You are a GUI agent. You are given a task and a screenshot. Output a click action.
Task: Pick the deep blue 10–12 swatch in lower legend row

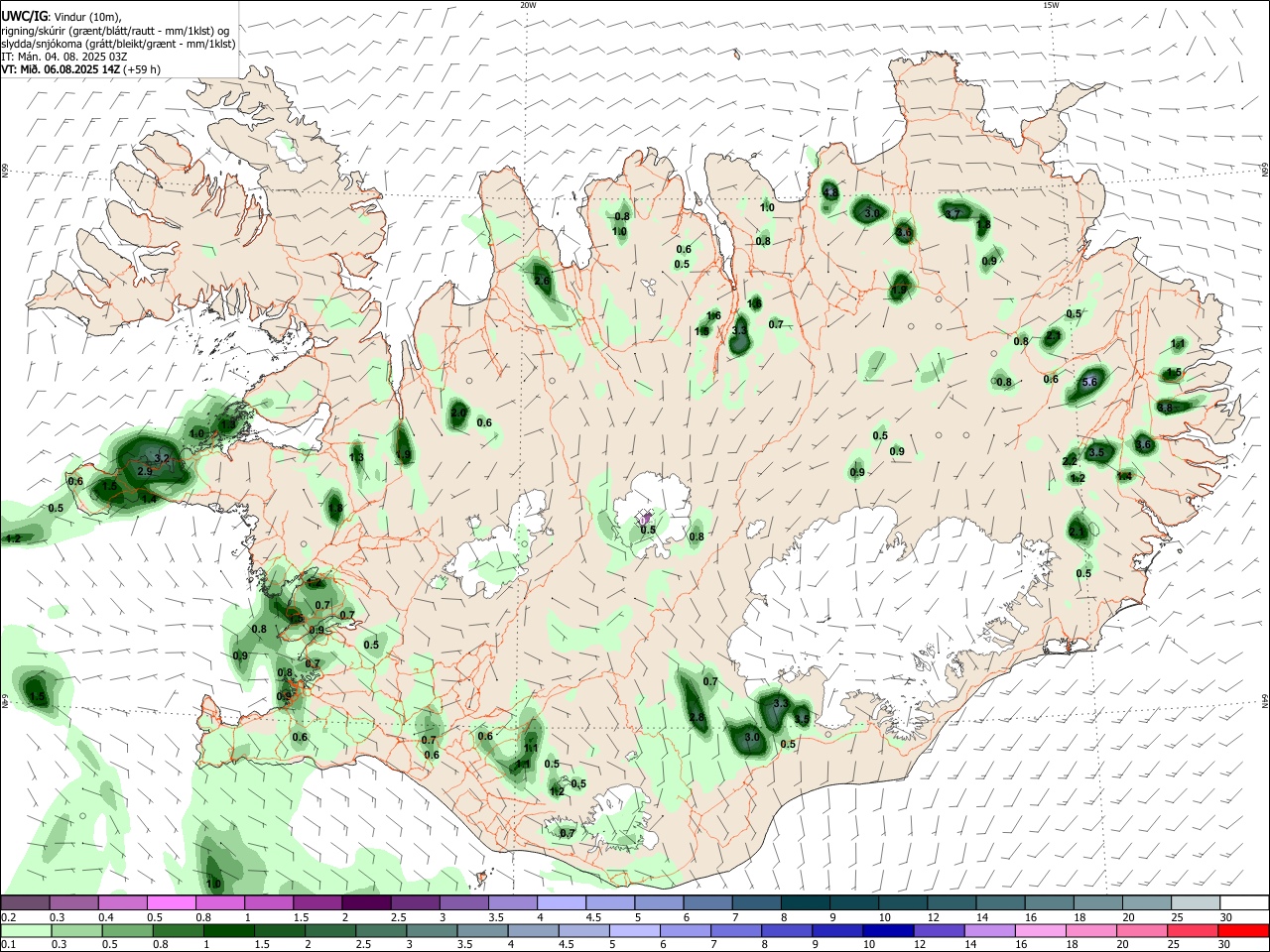[x=888, y=930]
